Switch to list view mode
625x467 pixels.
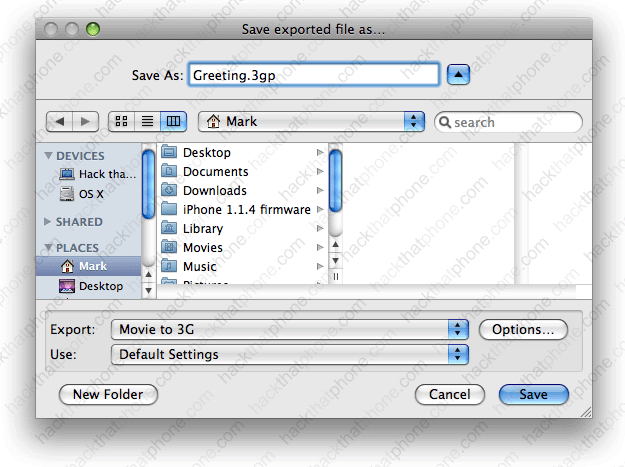pyautogui.click(x=148, y=121)
